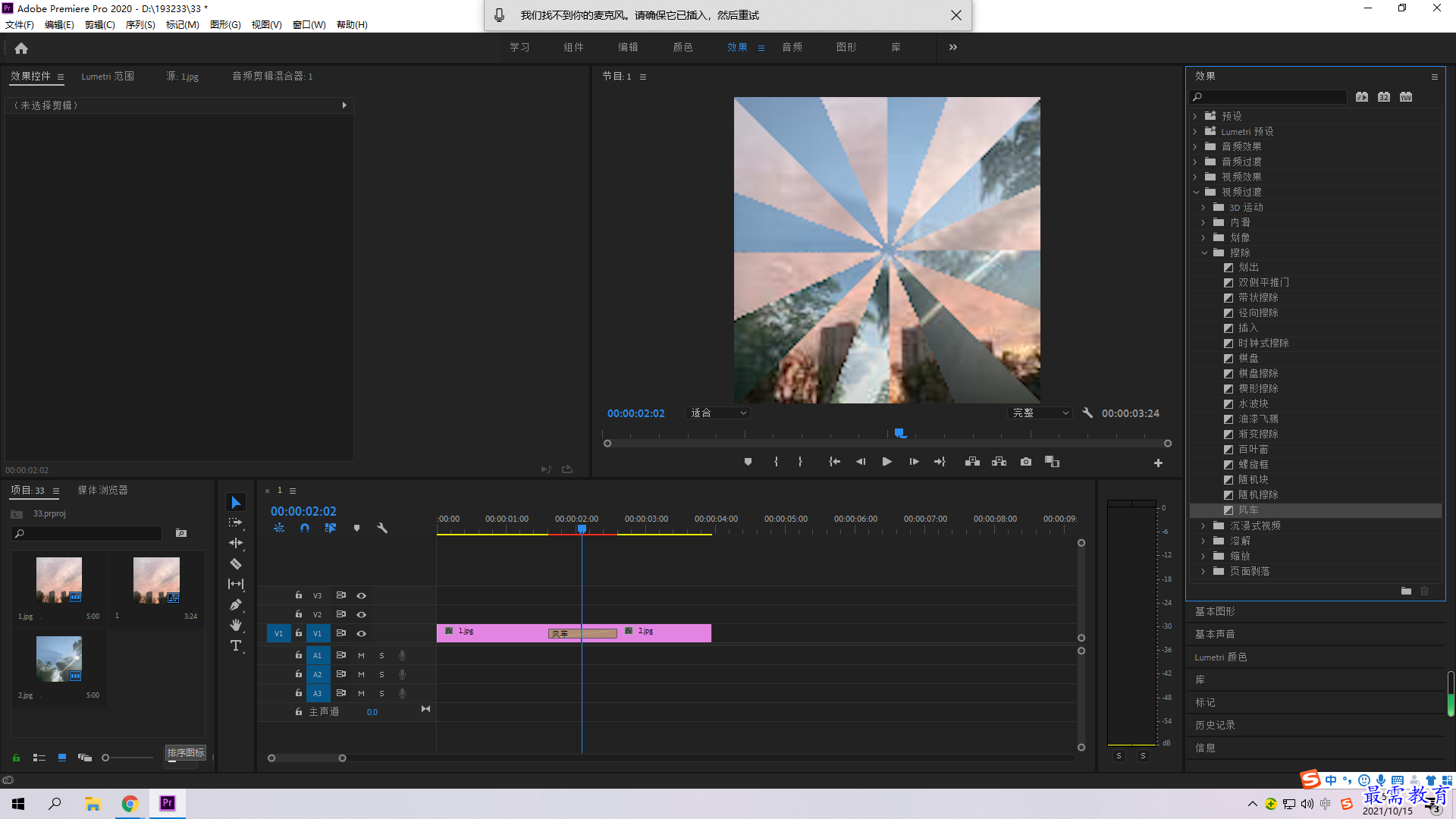Select the Type tool

(236, 645)
